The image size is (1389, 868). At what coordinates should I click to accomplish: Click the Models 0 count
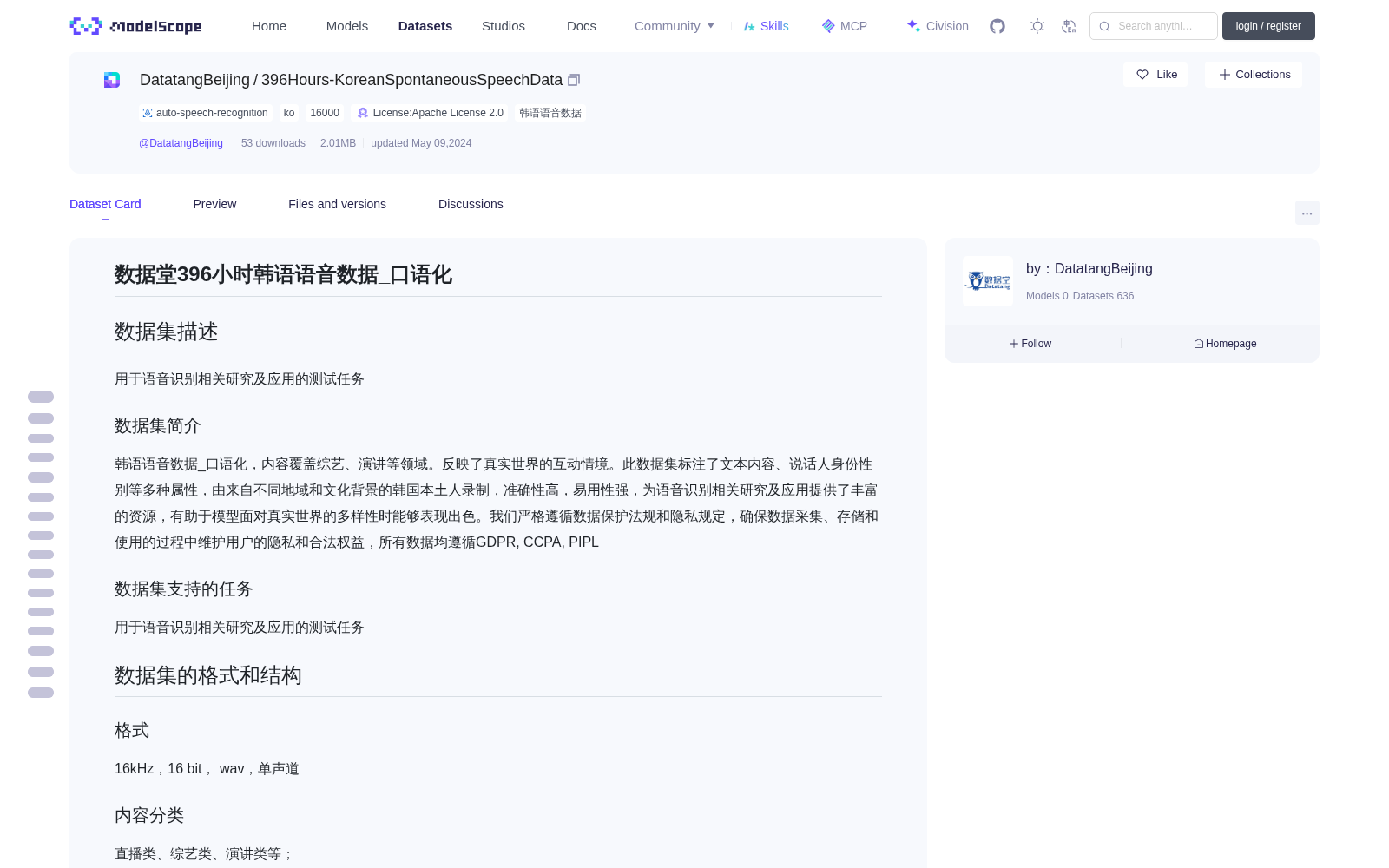[1047, 296]
